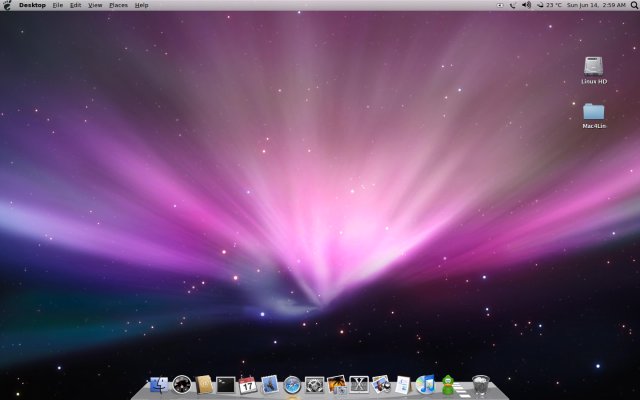The height and width of the screenshot is (400, 640).
Task: Launch the Dashboard gauge icon in dock
Action: tap(181, 384)
